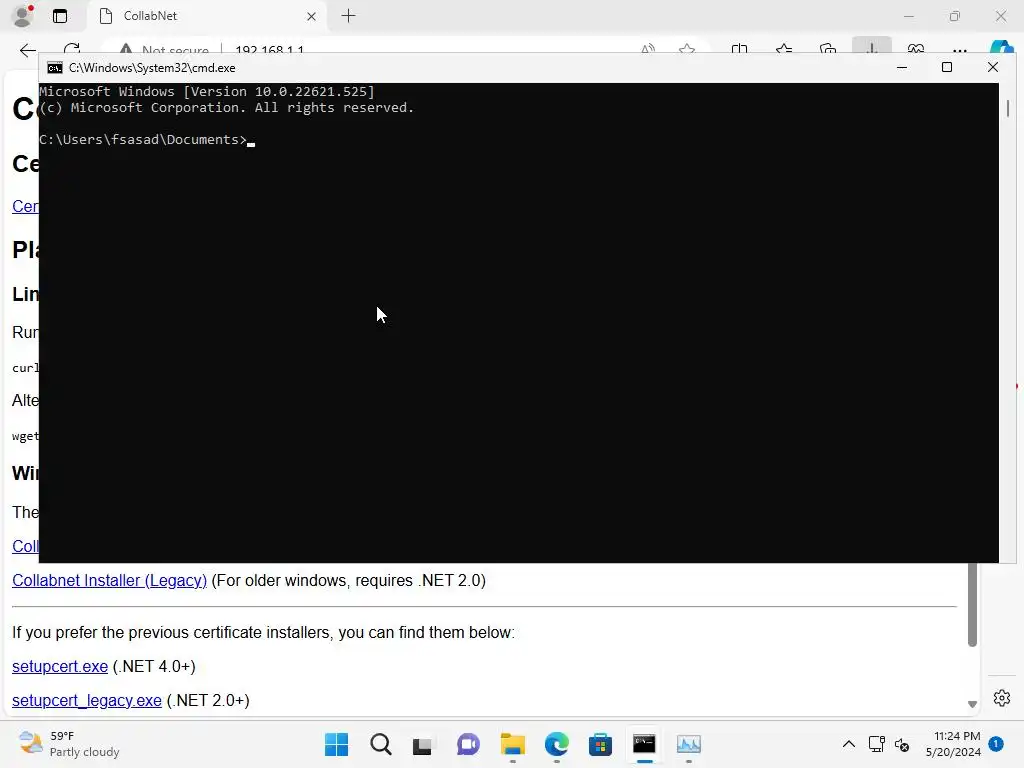Viewport: 1024px width, 768px height.
Task: Click the page scroll down arrow
Action: point(972,704)
